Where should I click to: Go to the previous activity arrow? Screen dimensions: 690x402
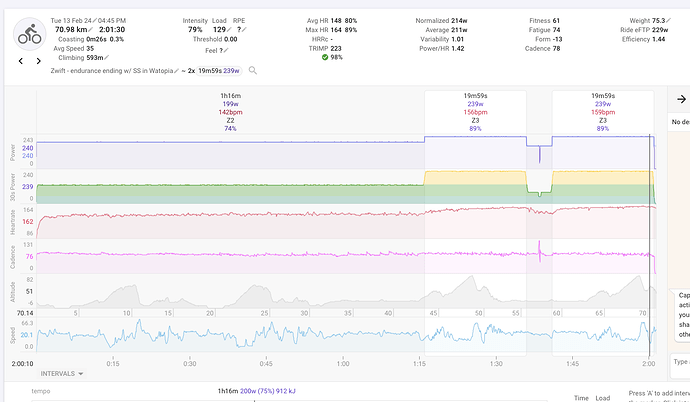pos(21,61)
